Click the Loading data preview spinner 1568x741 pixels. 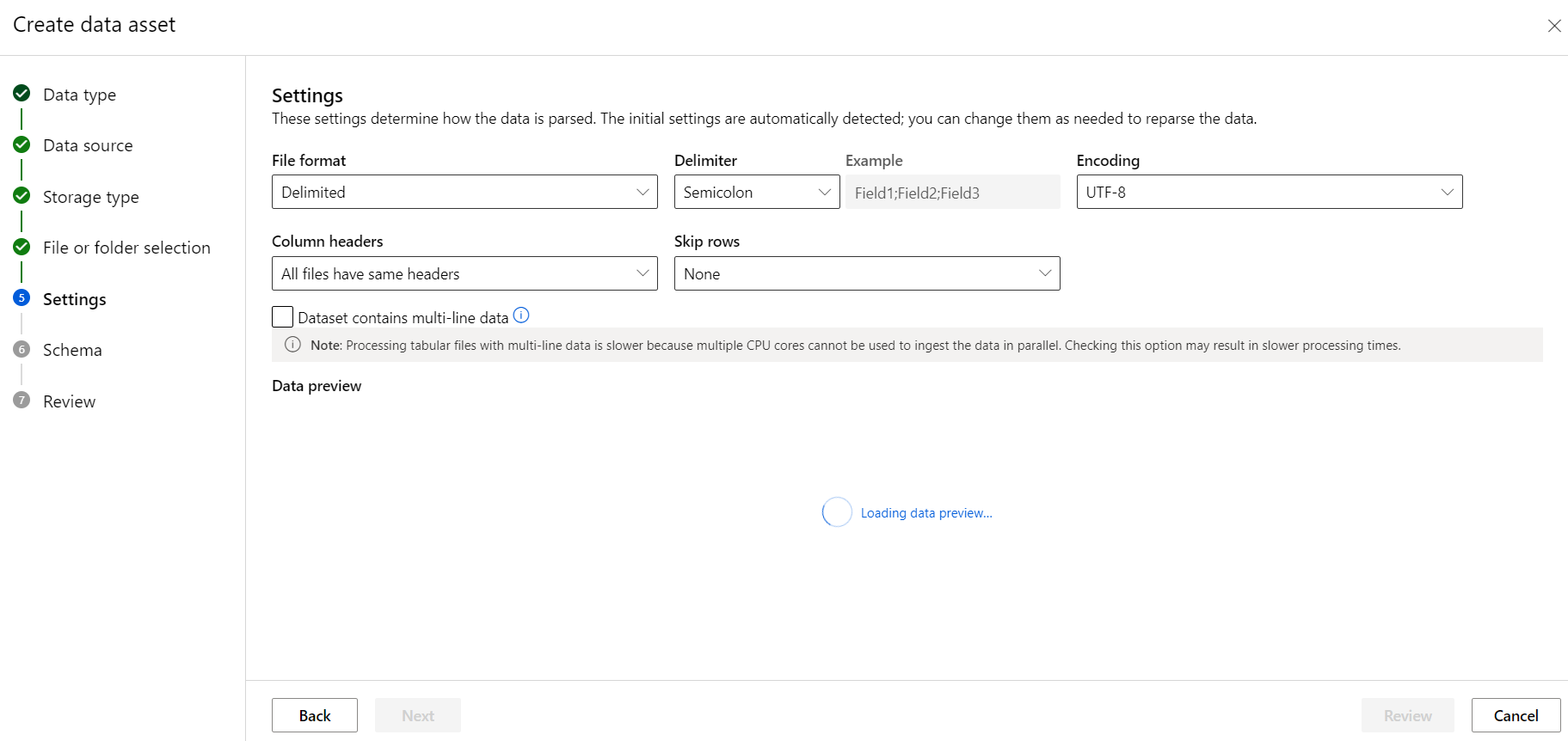coord(837,512)
